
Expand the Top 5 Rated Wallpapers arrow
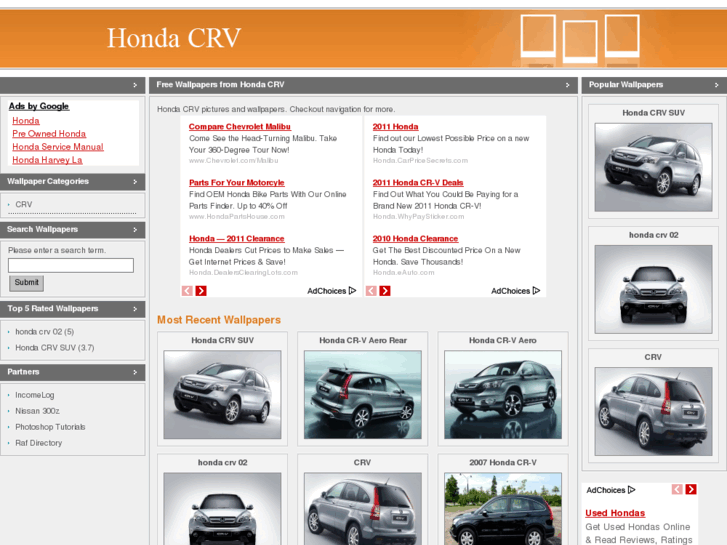click(x=135, y=309)
